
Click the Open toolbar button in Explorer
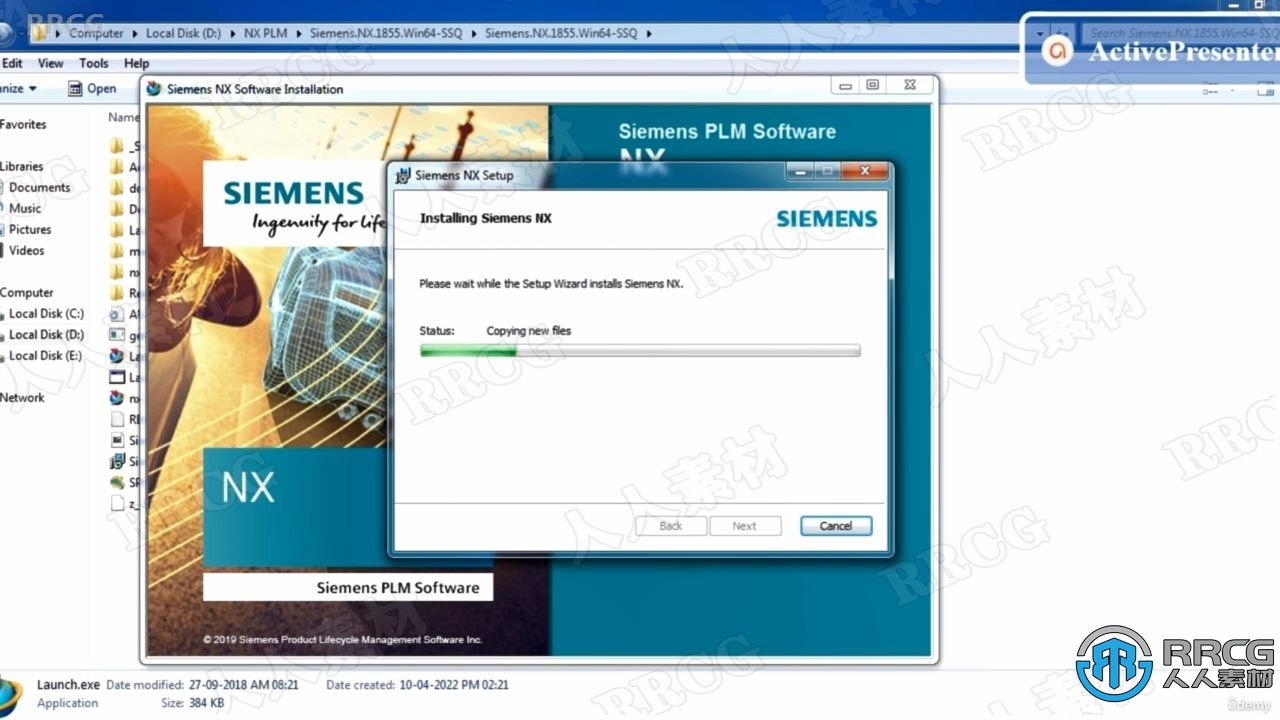(92, 89)
